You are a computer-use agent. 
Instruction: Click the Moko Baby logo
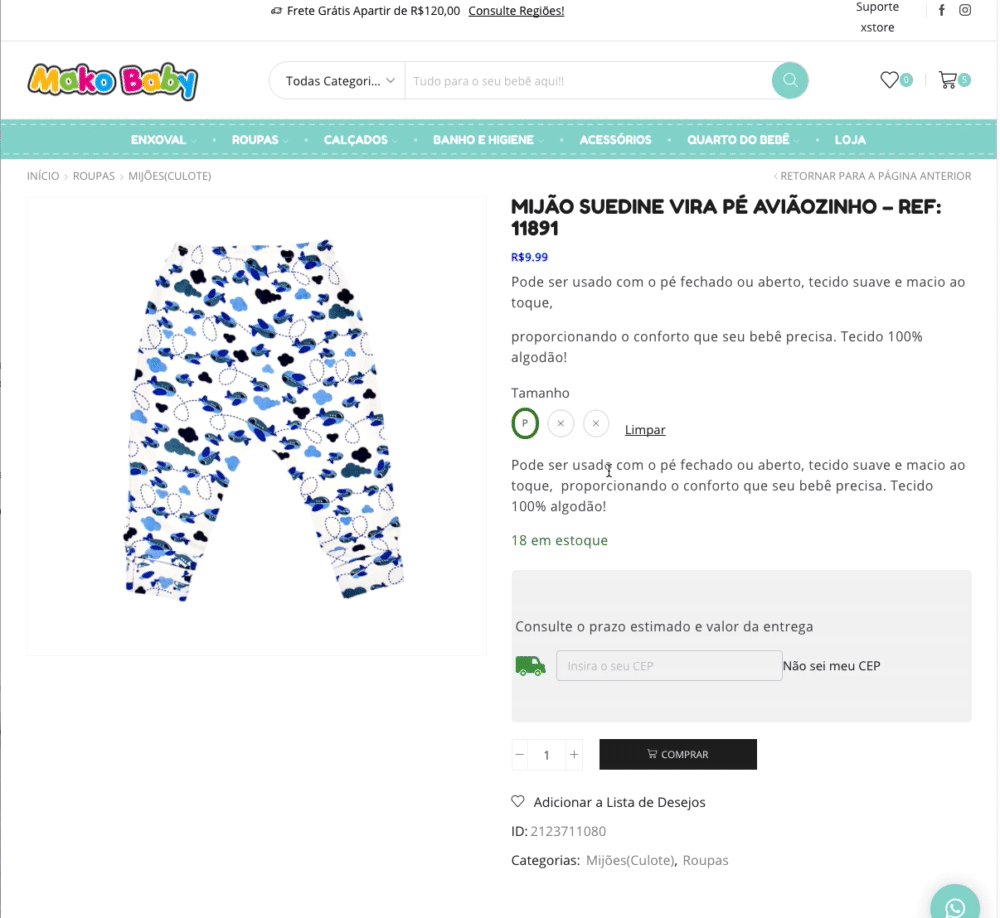click(113, 81)
